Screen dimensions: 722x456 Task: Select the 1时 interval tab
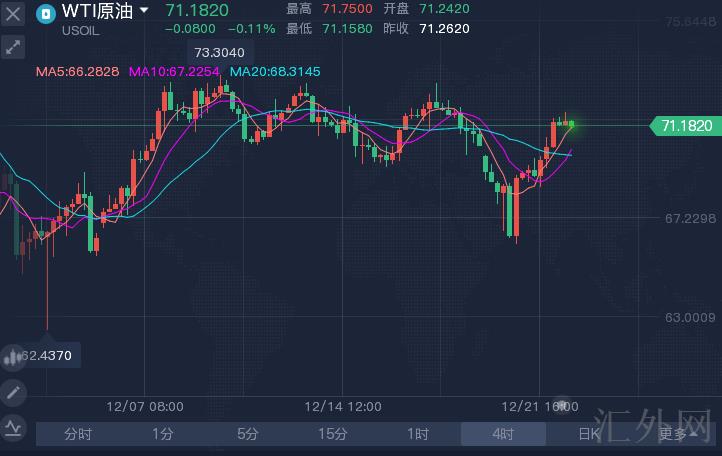coord(418,434)
